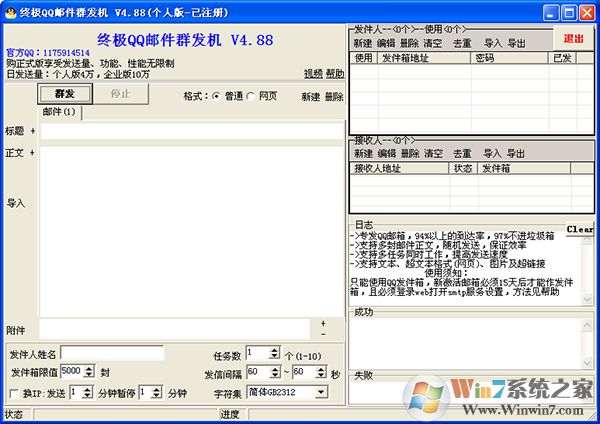Viewport: 600px width, 424px height.
Task: Click the first 发信间隔 spinner arrows
Action: [275, 372]
